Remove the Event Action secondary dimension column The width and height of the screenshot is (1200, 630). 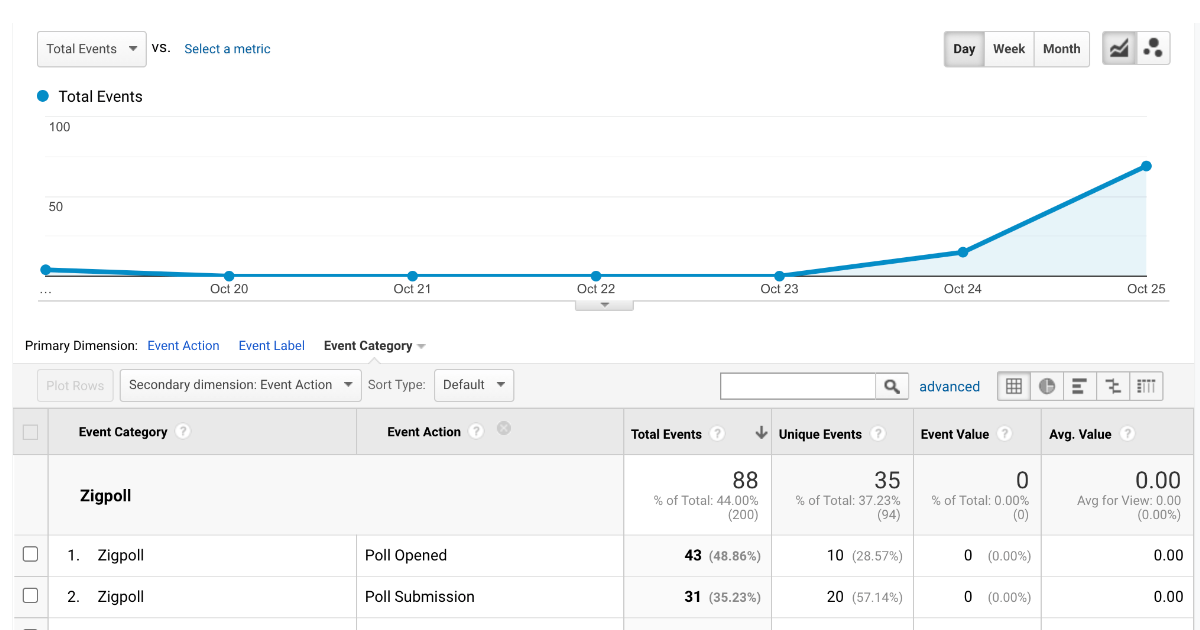[504, 429]
